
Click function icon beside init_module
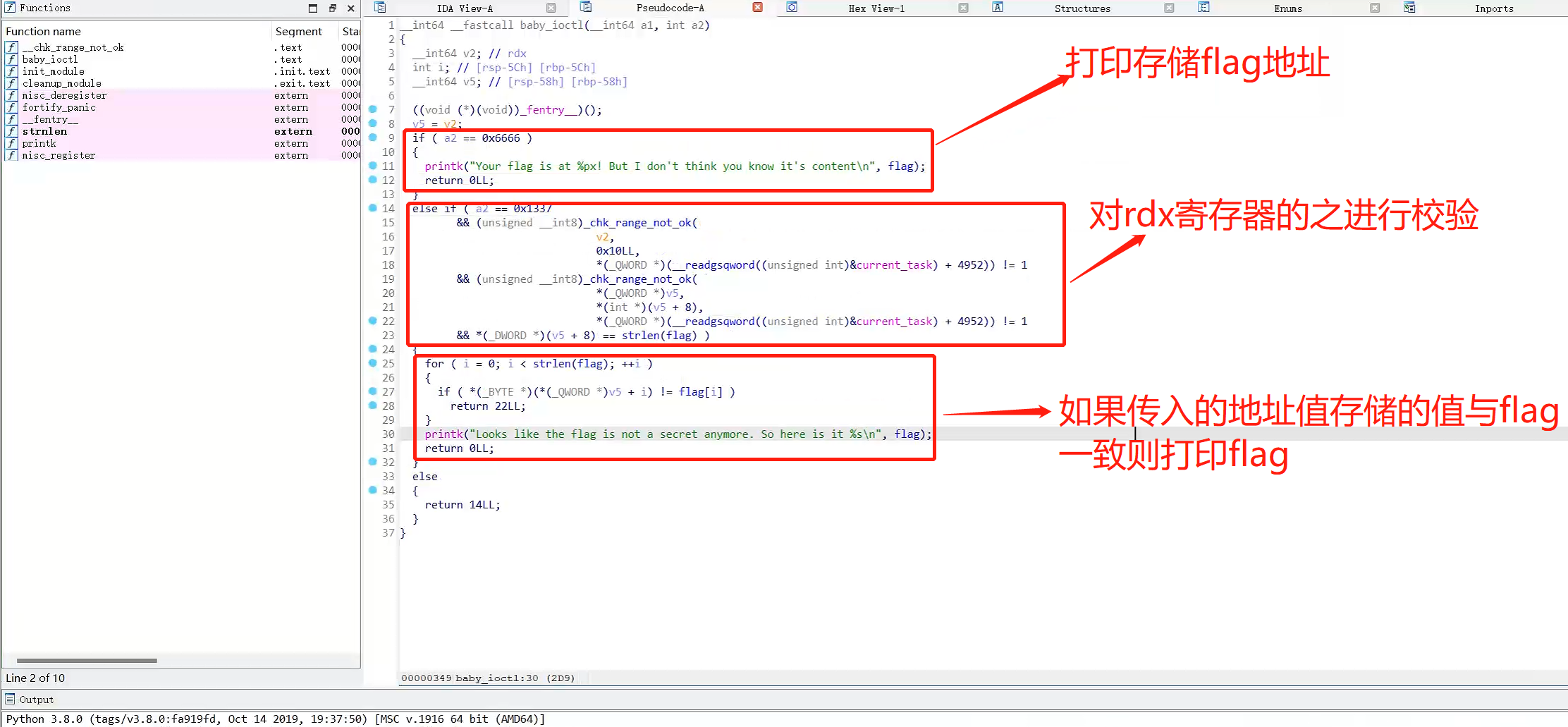point(11,71)
